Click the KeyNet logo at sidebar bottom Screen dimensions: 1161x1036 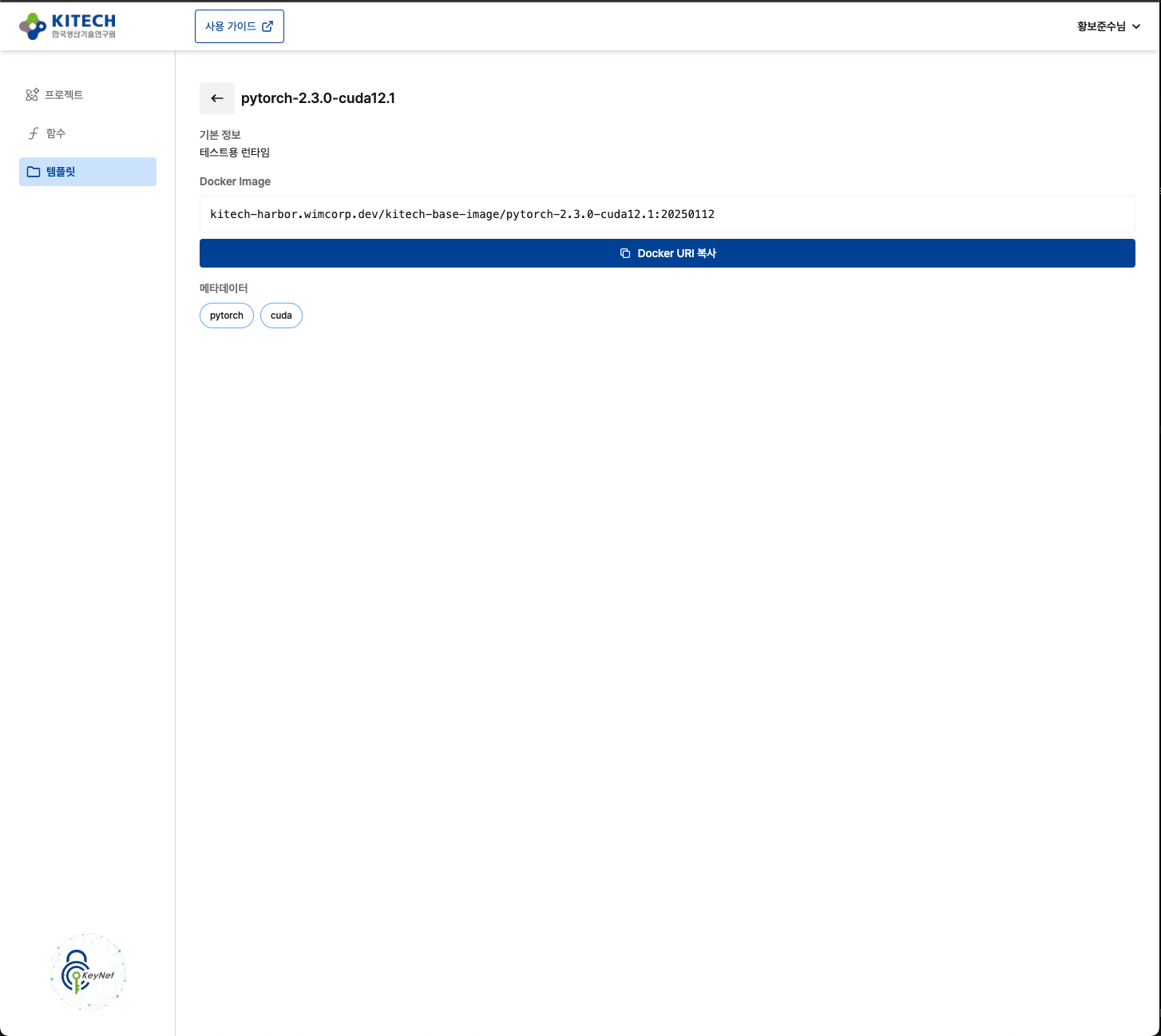tap(88, 971)
